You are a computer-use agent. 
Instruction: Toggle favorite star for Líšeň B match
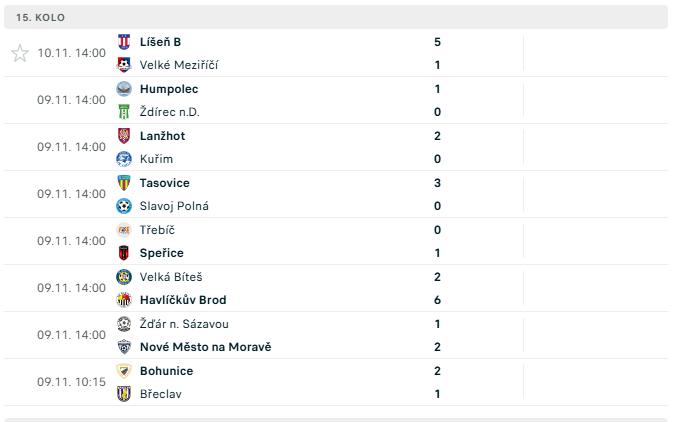pos(20,53)
